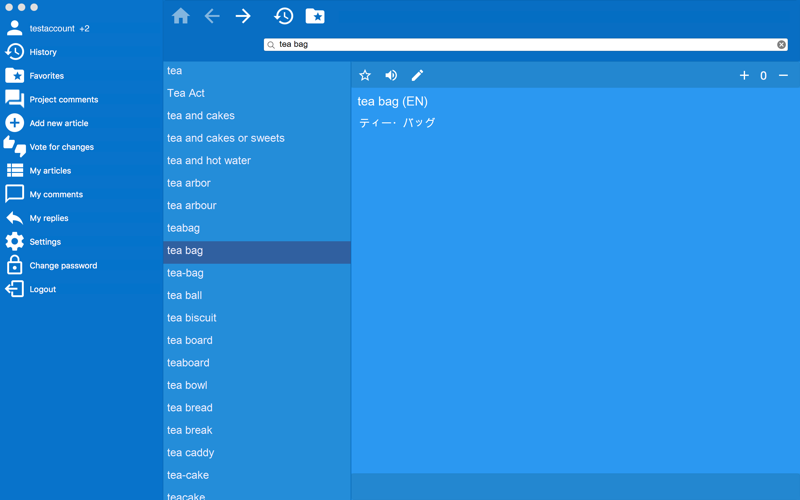Click the forward arrow navigation icon

pos(243,16)
